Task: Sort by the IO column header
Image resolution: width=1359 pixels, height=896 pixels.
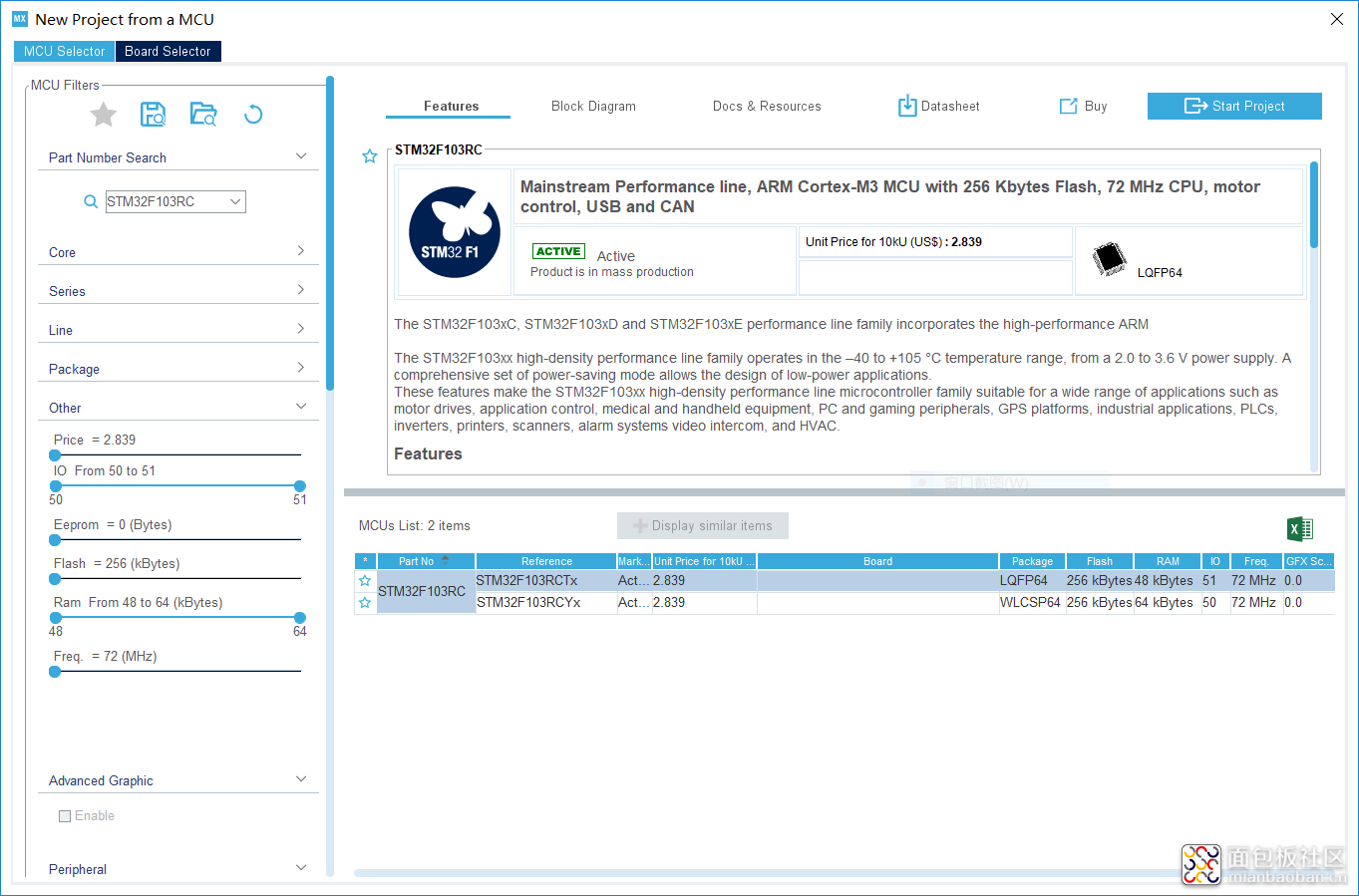Action: pyautogui.click(x=1214, y=561)
